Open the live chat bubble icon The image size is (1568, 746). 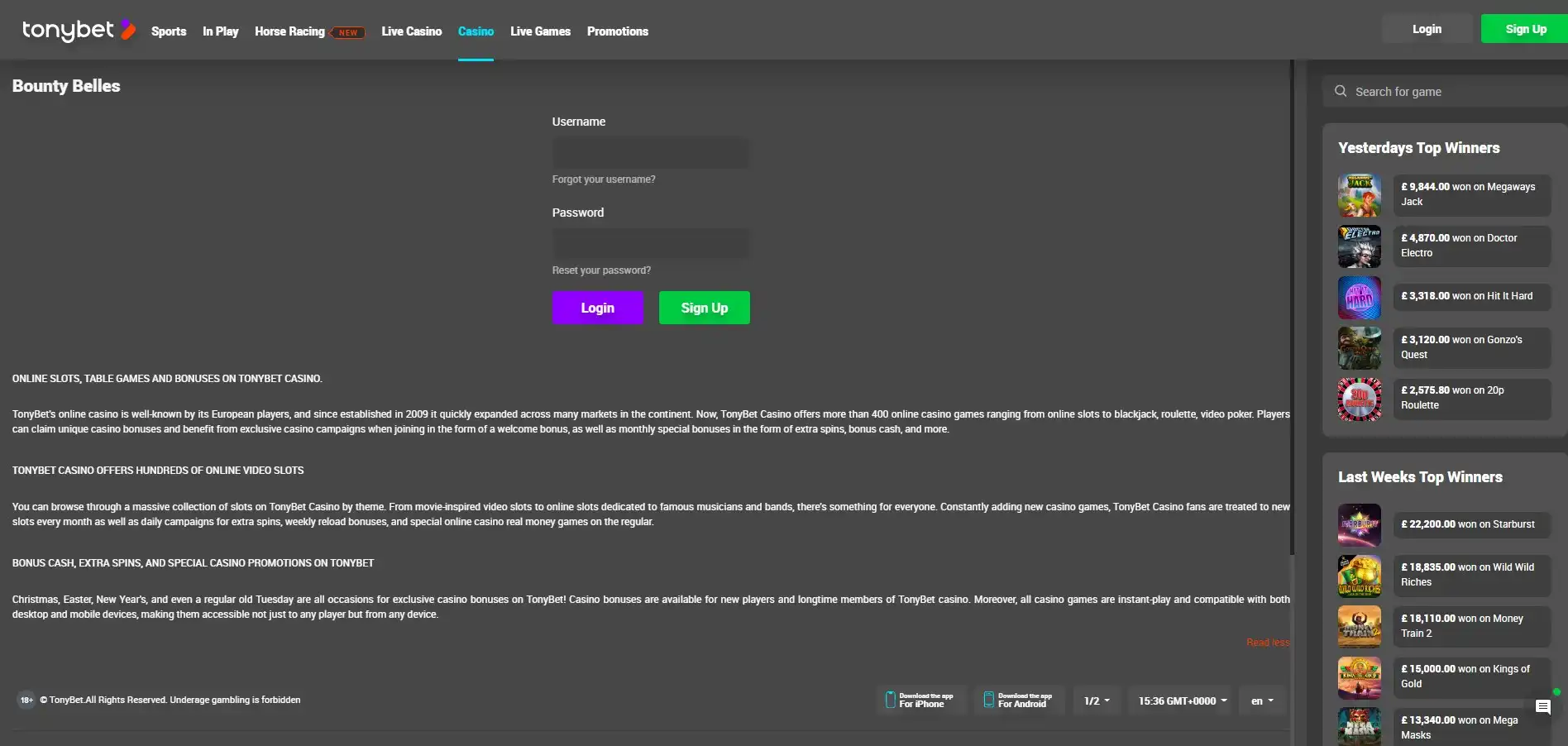[x=1542, y=706]
